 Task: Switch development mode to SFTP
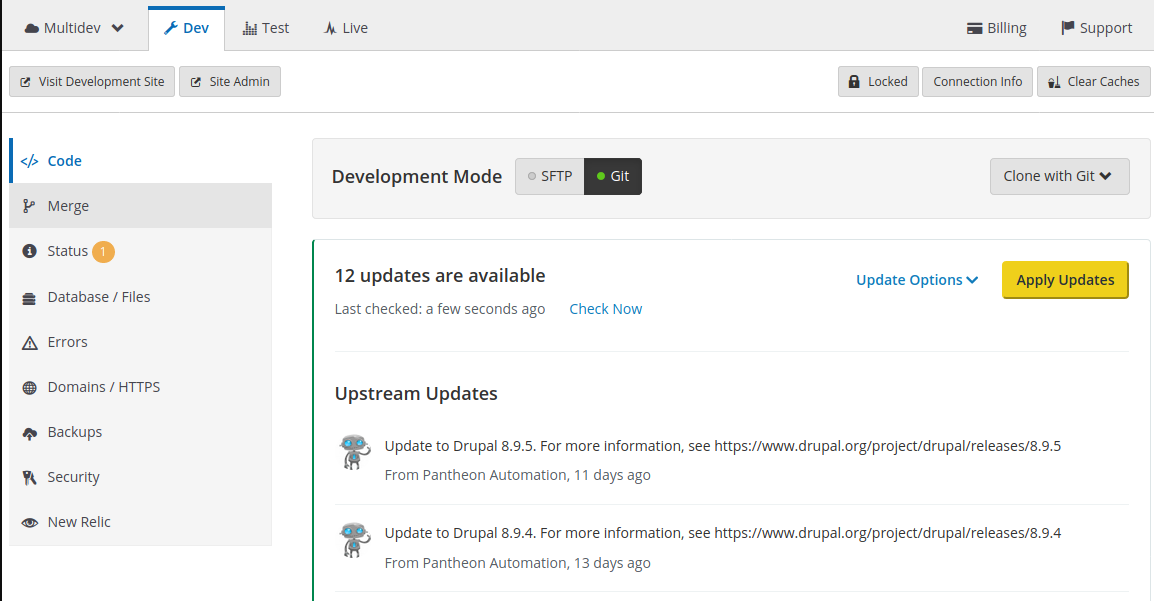(x=550, y=177)
